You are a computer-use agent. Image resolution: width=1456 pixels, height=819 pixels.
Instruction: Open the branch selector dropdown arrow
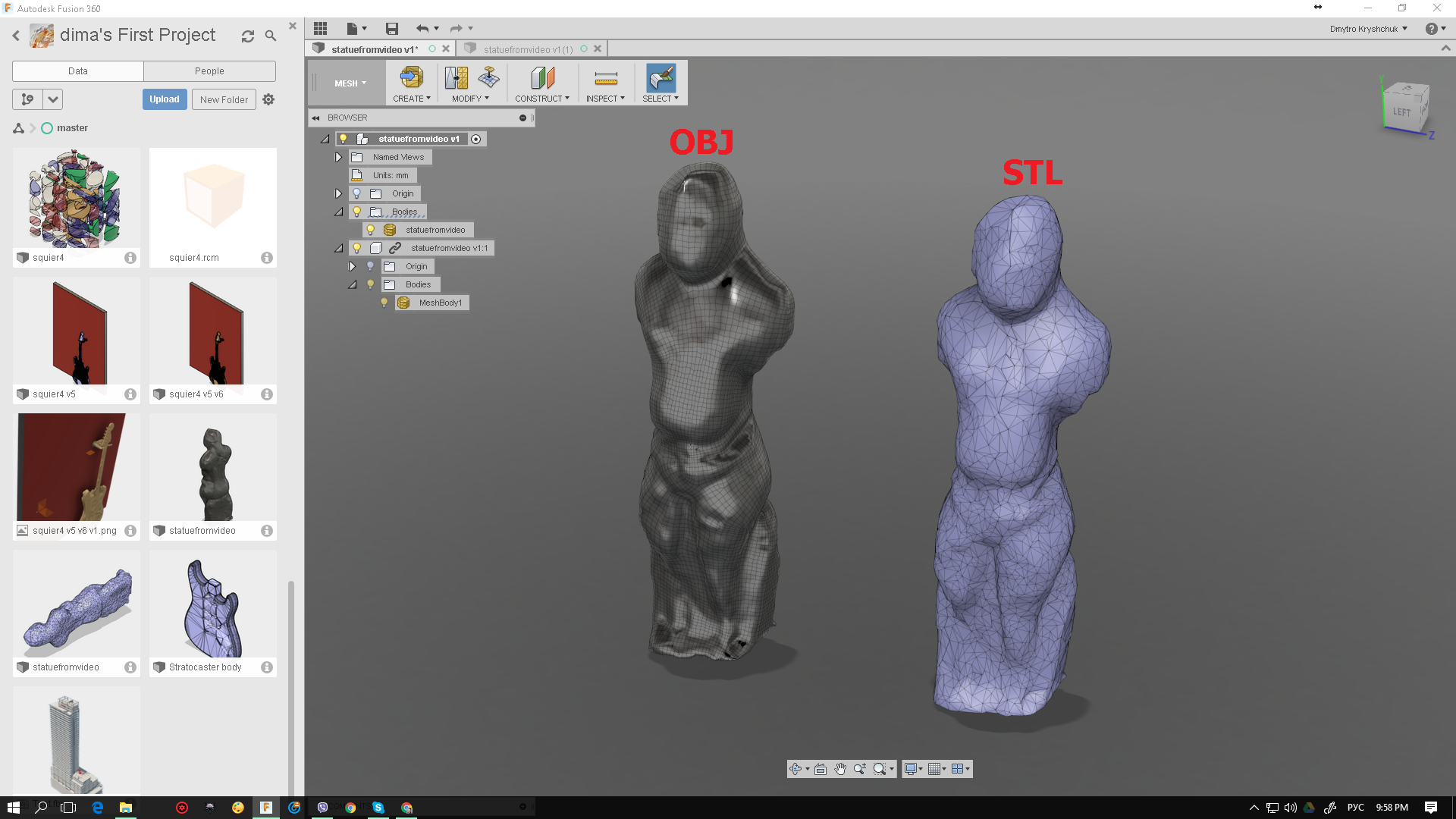pos(52,99)
